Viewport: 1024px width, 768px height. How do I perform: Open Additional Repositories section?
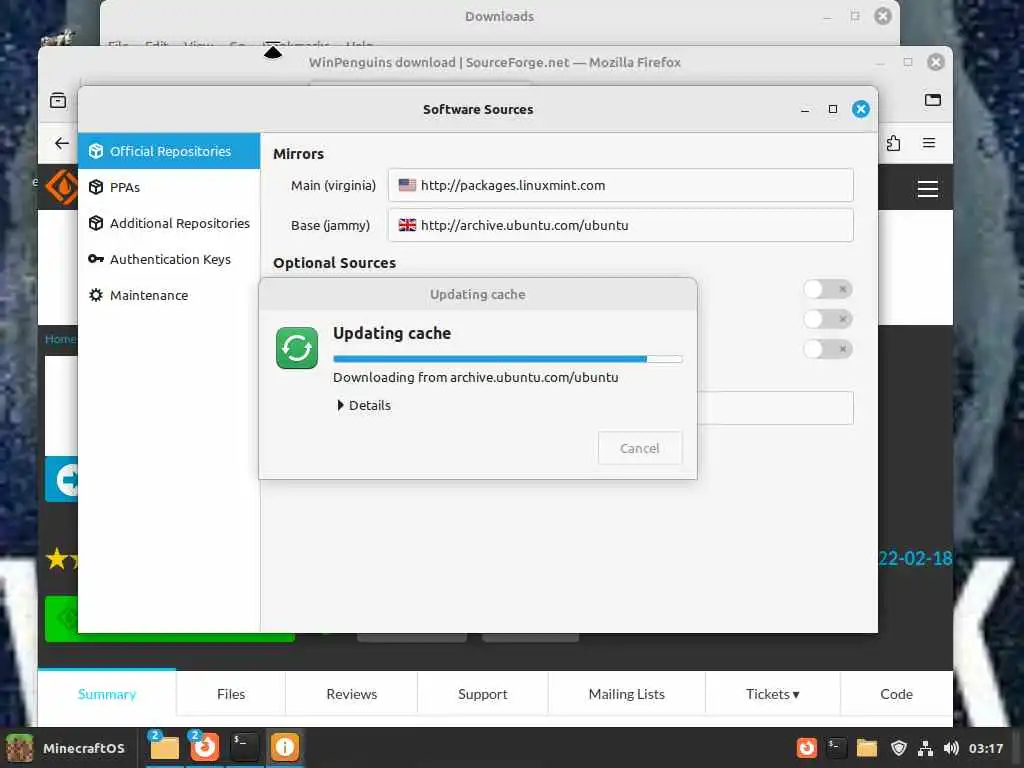[168, 223]
